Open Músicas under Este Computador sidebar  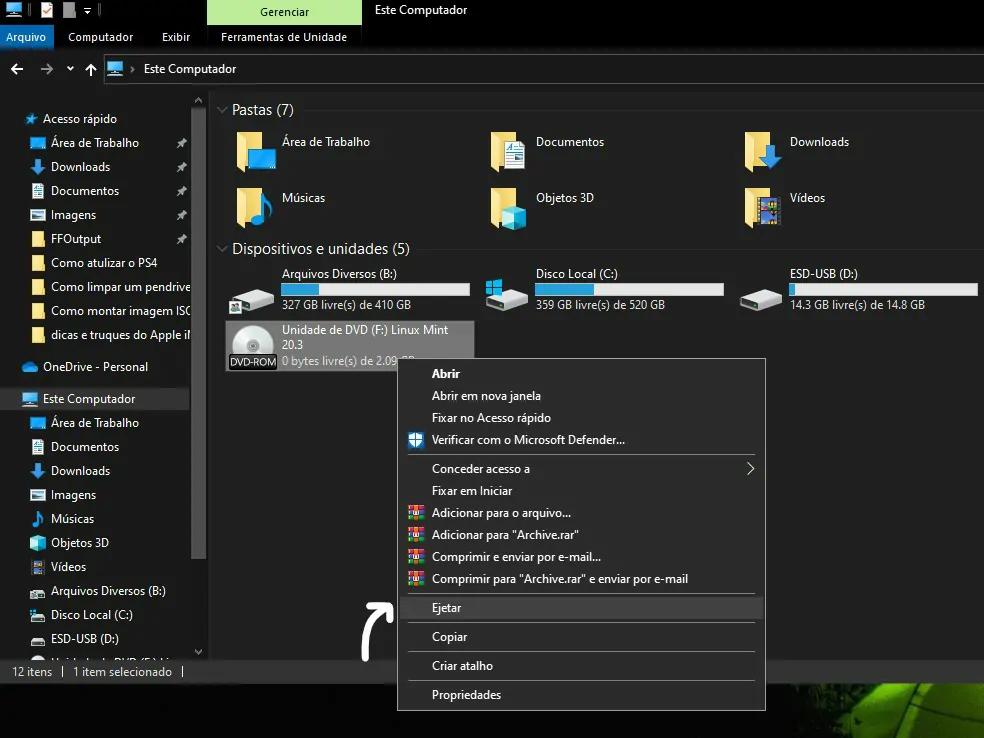click(72, 519)
